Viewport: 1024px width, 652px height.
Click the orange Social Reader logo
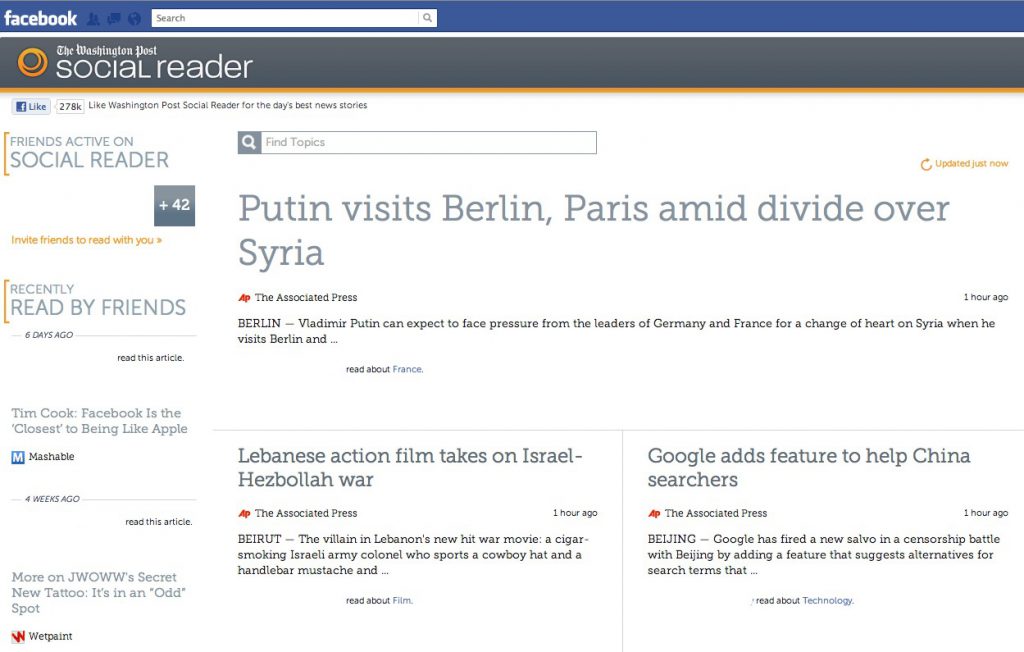tap(33, 63)
